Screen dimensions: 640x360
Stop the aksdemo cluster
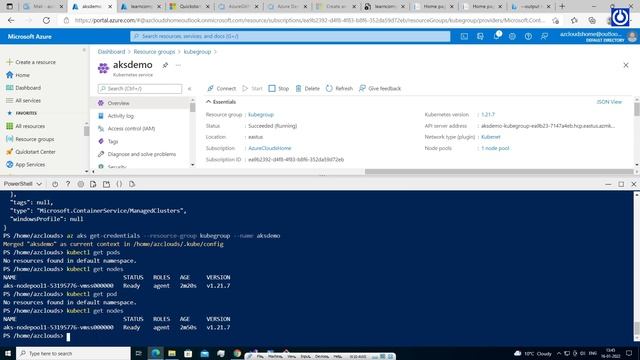coord(278,89)
